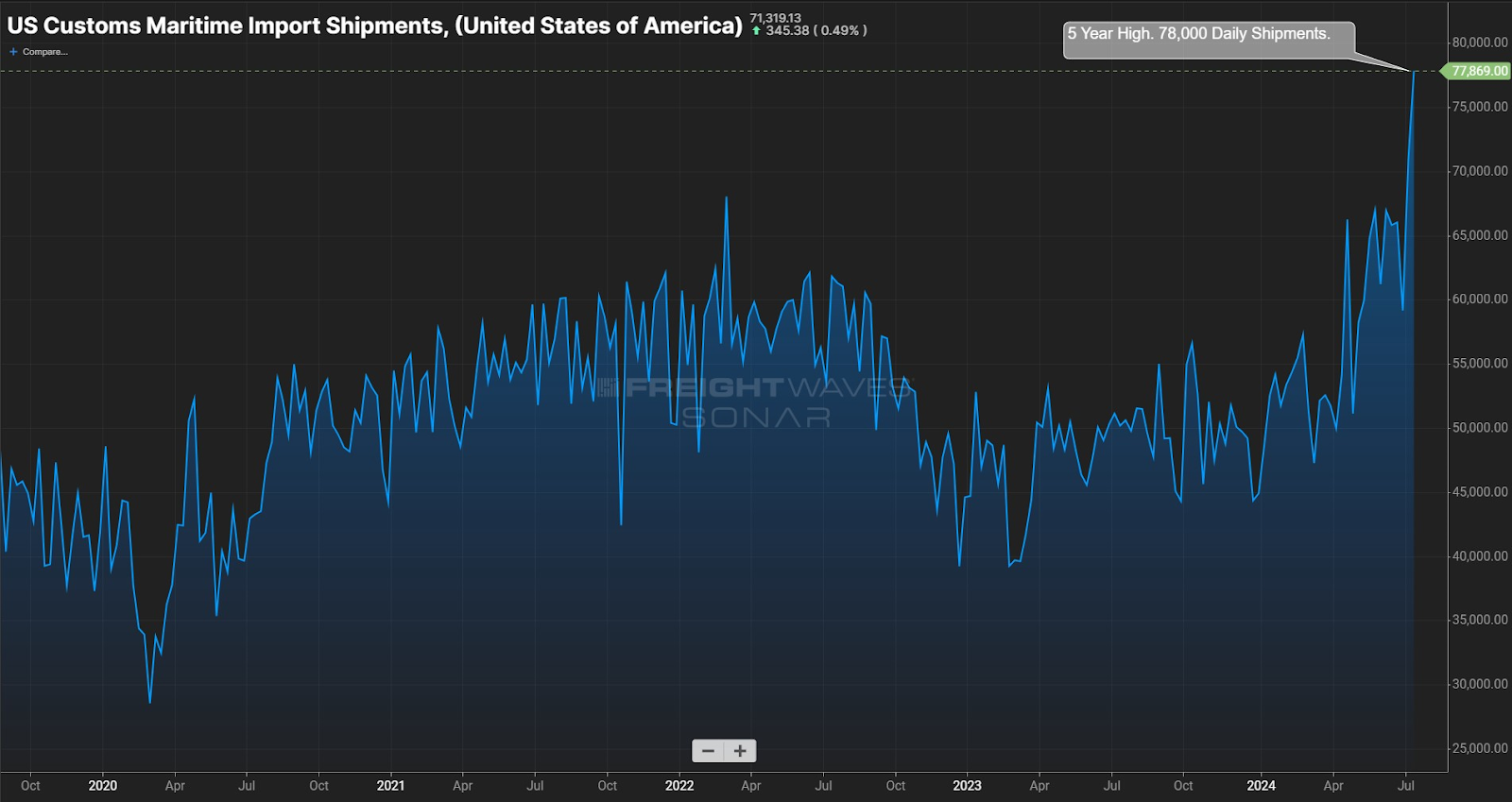Screen dimensions: 1512x802
Task: Click the plus icon beside Compare
Action: point(13,52)
